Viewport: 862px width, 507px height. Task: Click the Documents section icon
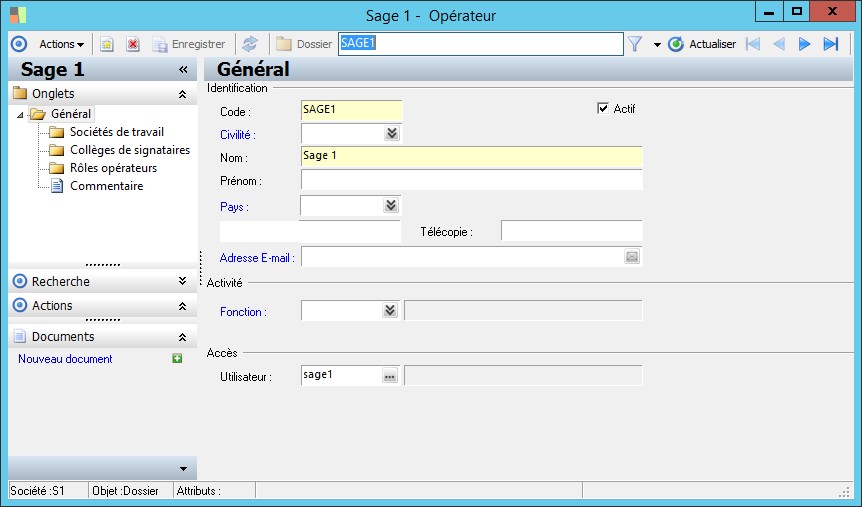pyautogui.click(x=20, y=337)
